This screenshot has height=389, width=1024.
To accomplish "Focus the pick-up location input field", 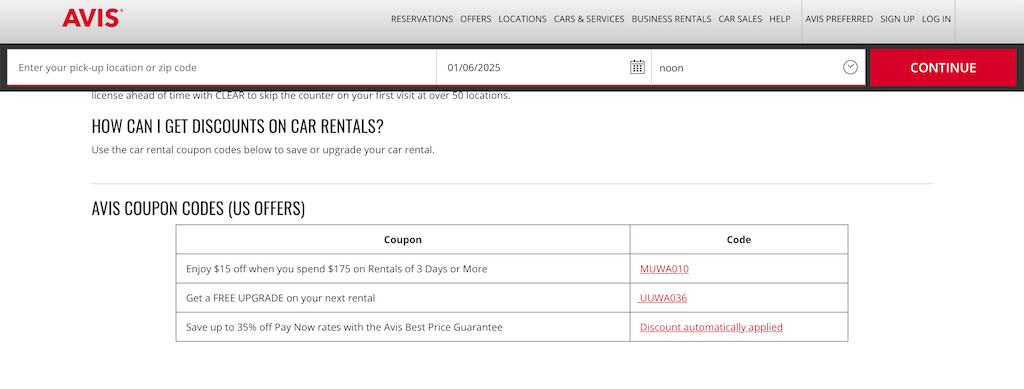I will (x=221, y=67).
